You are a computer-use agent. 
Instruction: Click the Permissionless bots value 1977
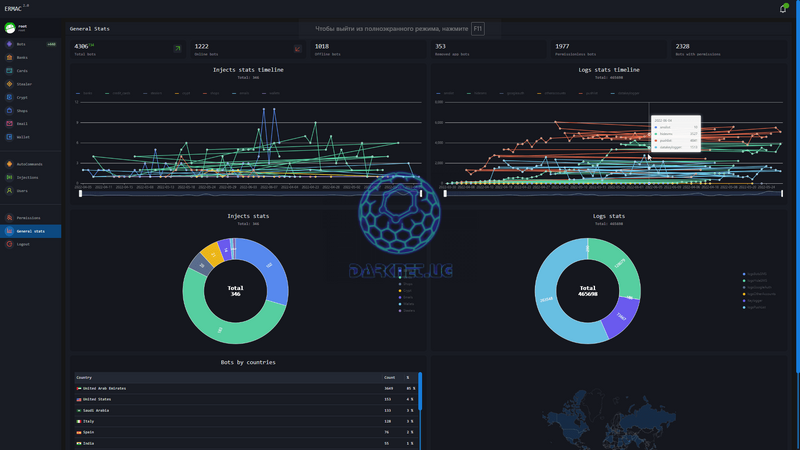(562, 46)
